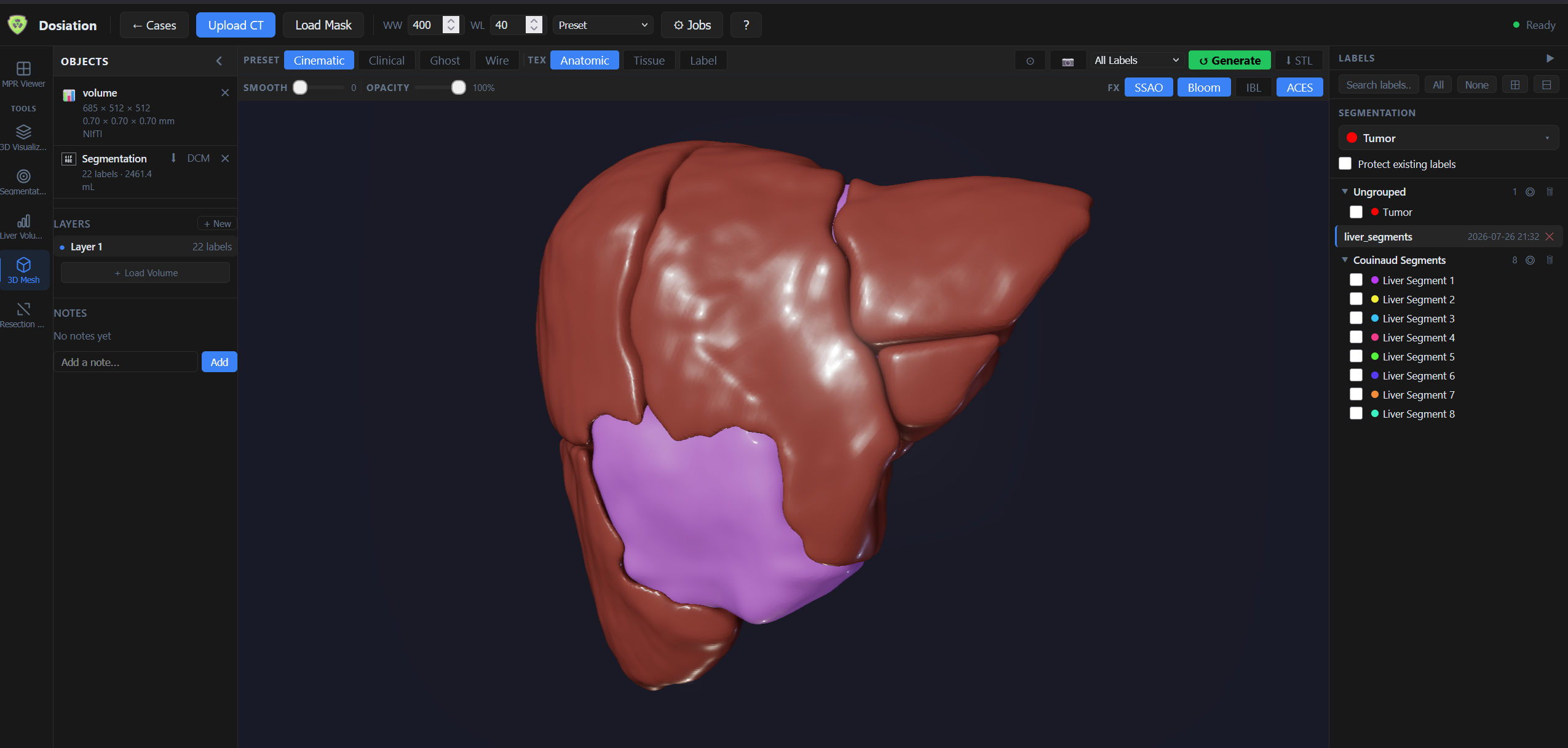Remove the Segmentation object
The width and height of the screenshot is (1568, 748).
[225, 158]
